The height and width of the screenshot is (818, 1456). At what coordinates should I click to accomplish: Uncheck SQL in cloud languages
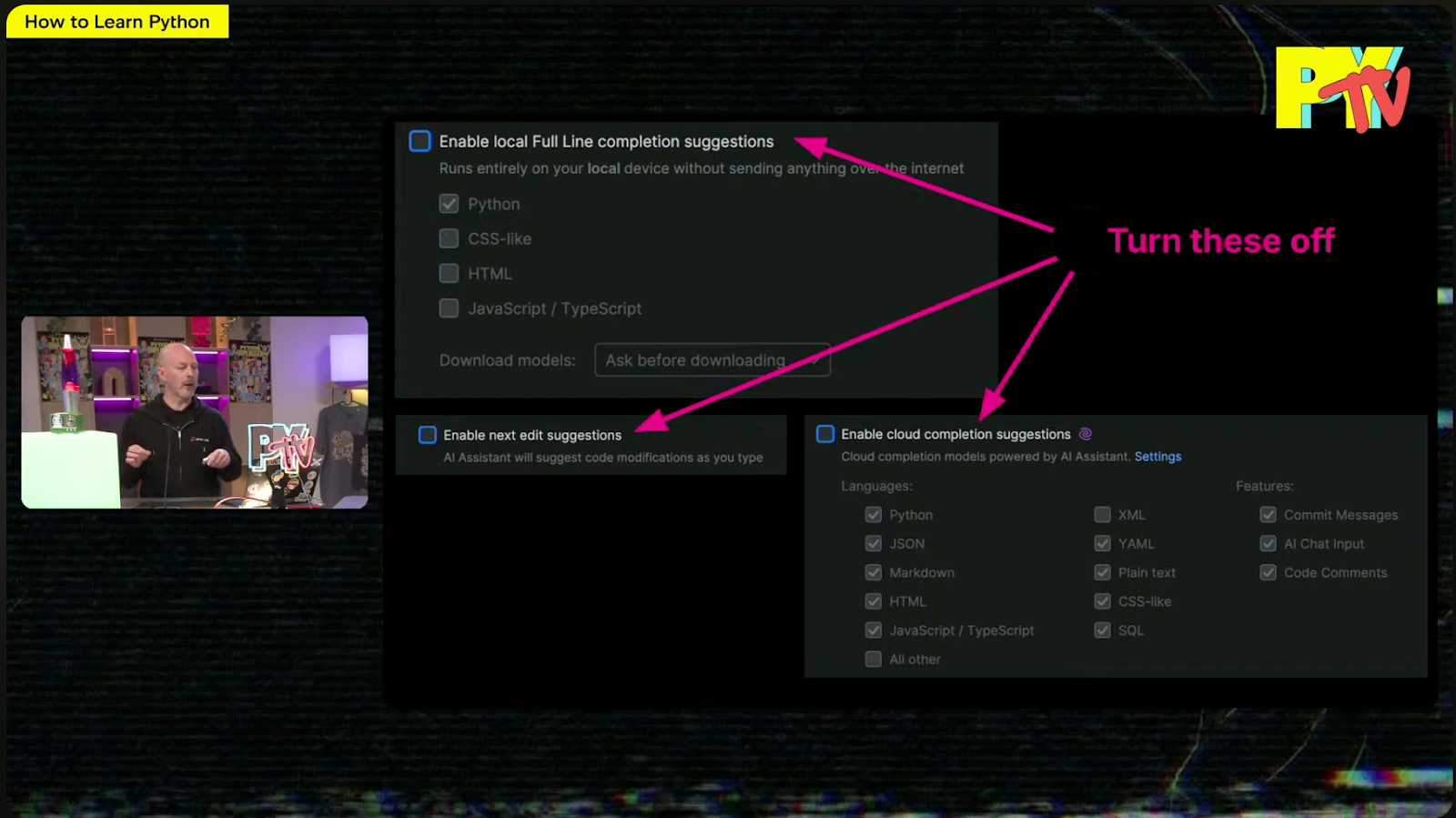pyautogui.click(x=1102, y=631)
